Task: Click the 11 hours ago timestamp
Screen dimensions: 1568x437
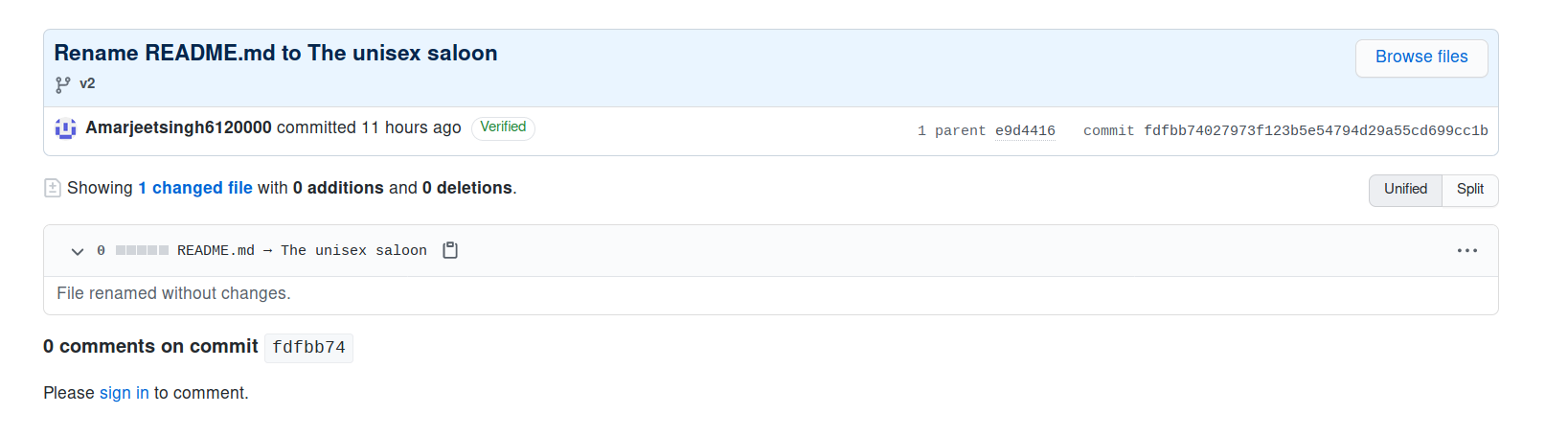Action: click(411, 127)
